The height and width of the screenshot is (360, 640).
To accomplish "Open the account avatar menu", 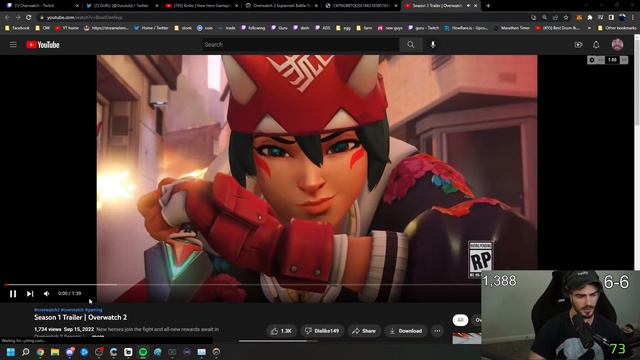I will point(617,44).
